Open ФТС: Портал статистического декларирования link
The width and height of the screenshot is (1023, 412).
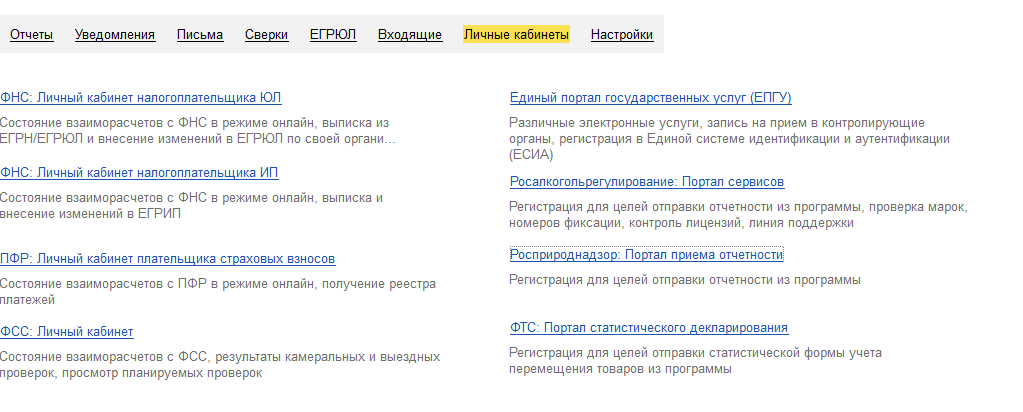point(648,327)
